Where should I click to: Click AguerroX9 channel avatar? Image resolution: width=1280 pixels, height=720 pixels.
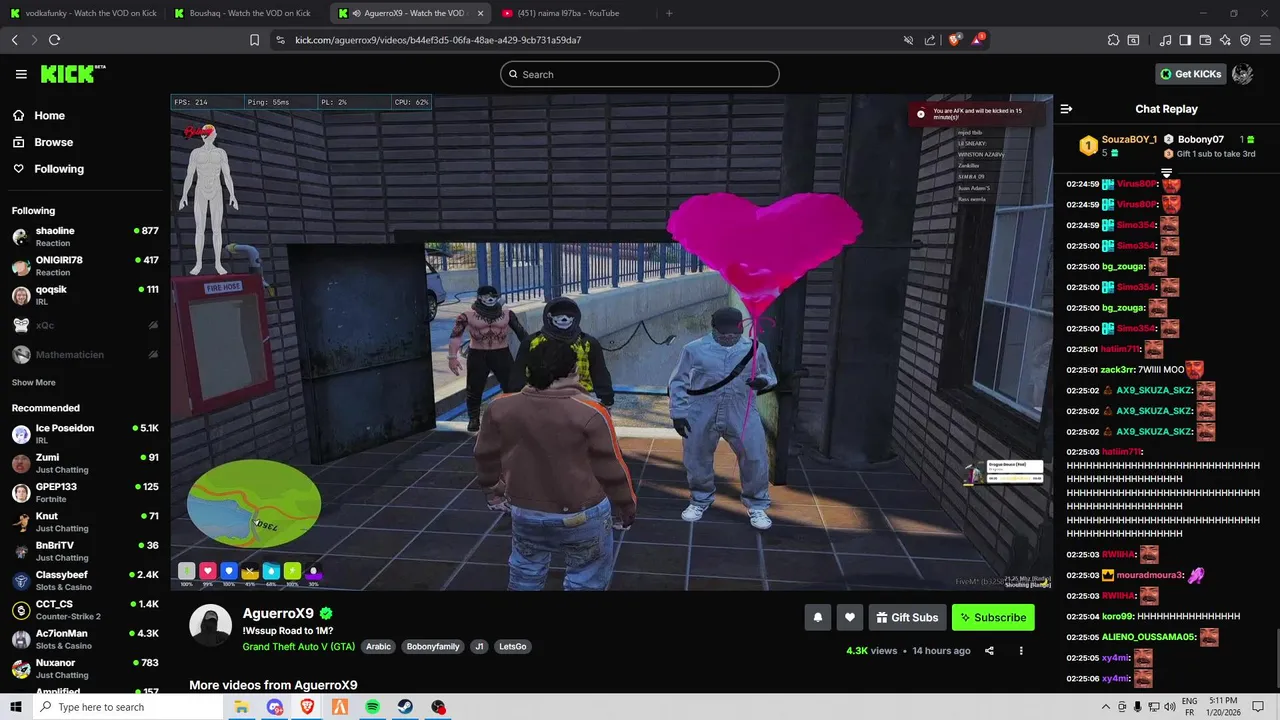(x=211, y=625)
